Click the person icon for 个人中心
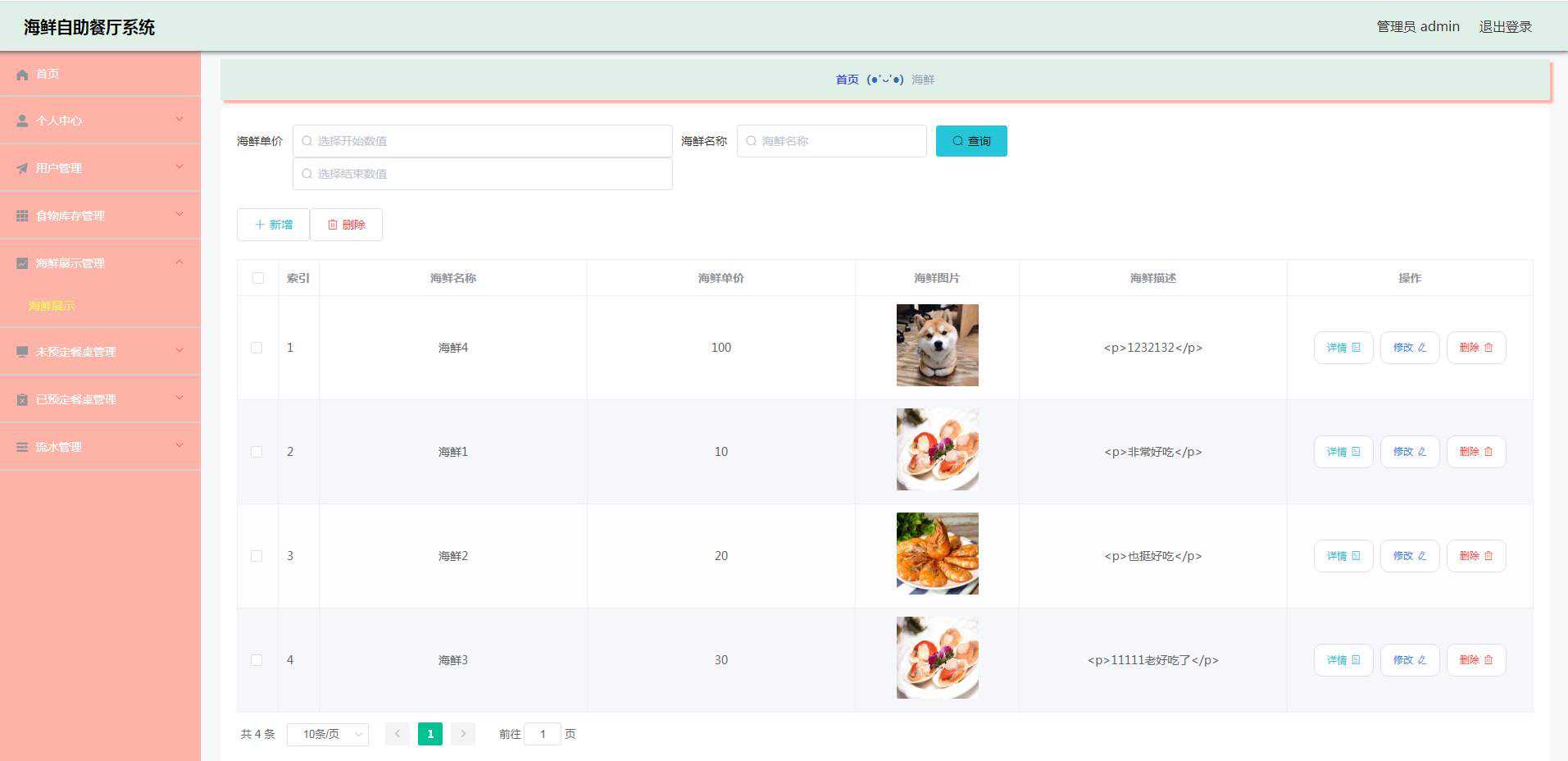This screenshot has height=761, width=1568. tap(22, 121)
